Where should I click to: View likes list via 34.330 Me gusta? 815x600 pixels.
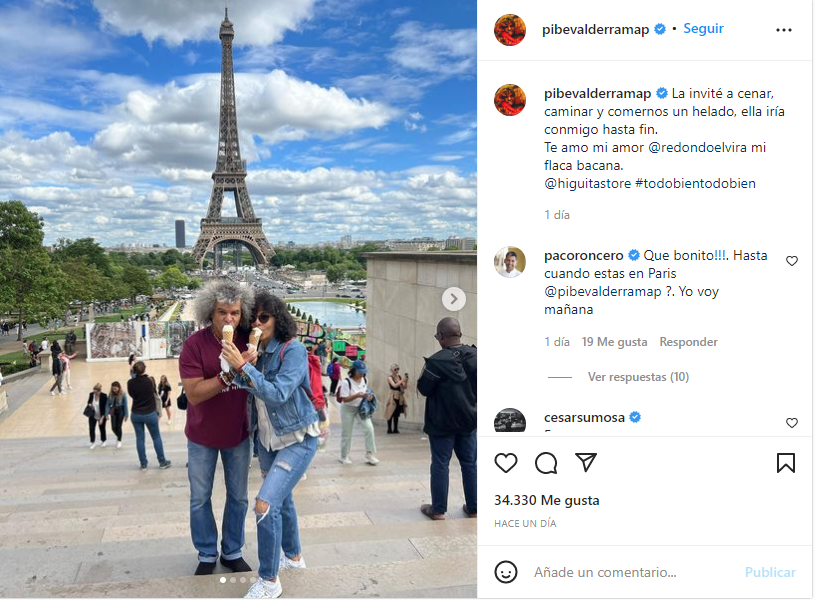[x=547, y=500]
